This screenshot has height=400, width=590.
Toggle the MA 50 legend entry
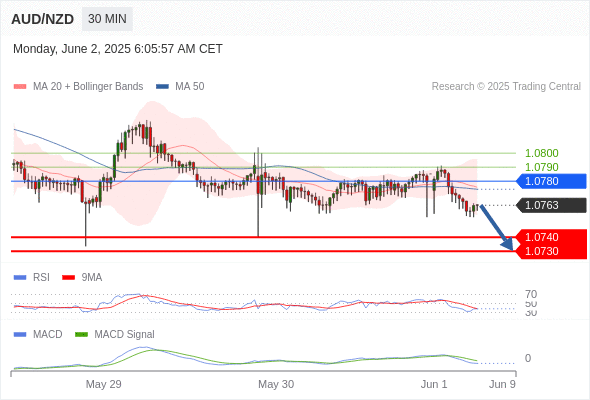(180, 87)
